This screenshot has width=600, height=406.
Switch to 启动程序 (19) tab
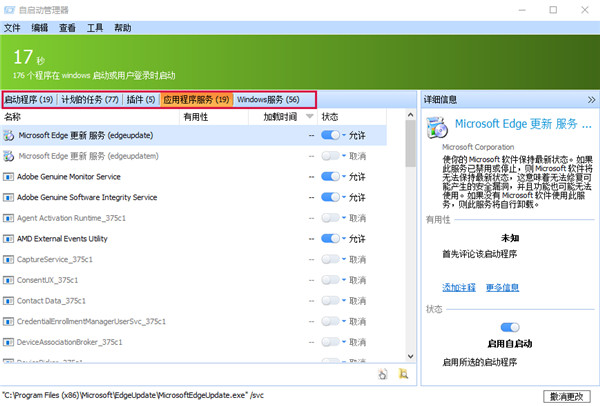29,100
